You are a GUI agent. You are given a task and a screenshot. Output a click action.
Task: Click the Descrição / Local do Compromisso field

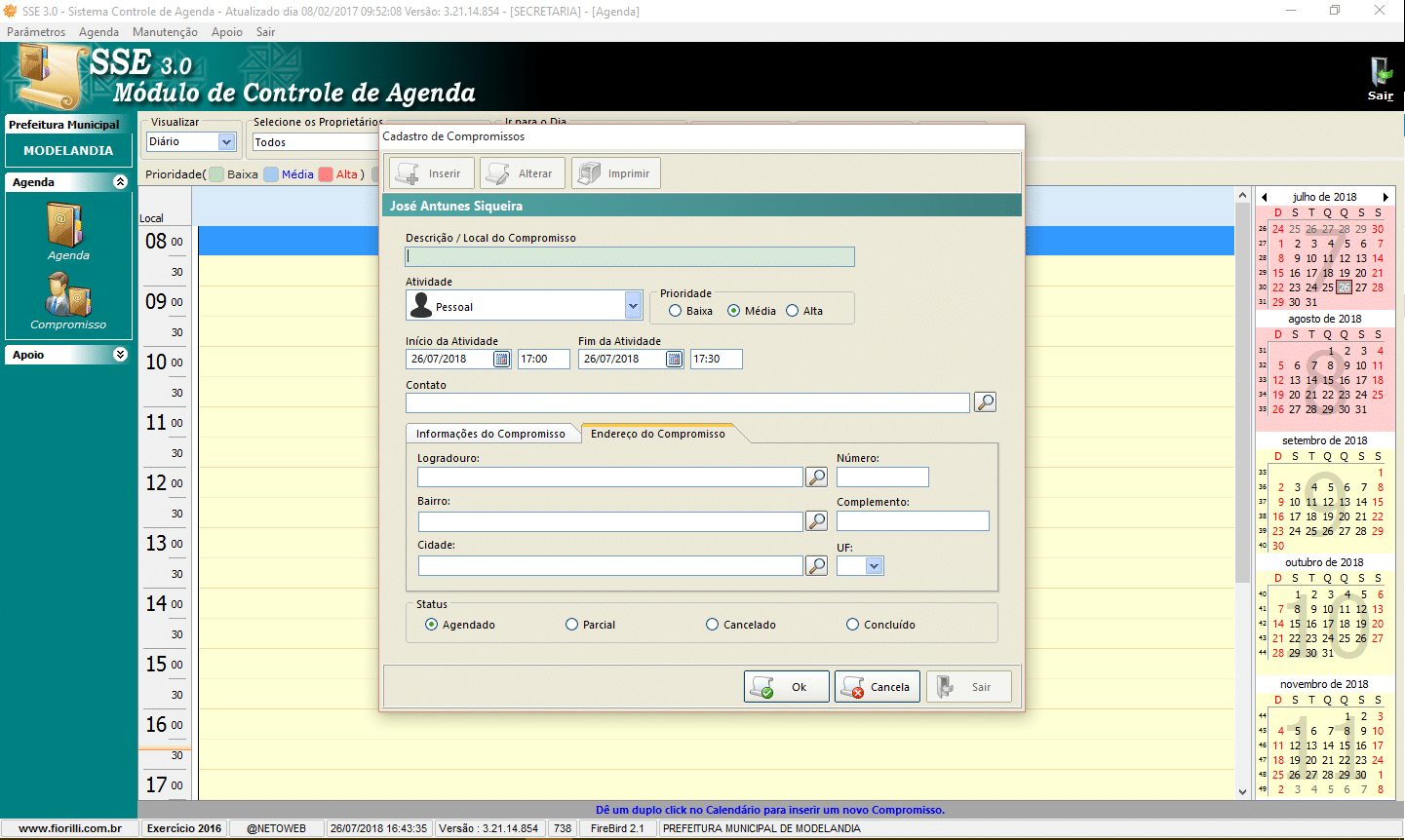pyautogui.click(x=630, y=257)
